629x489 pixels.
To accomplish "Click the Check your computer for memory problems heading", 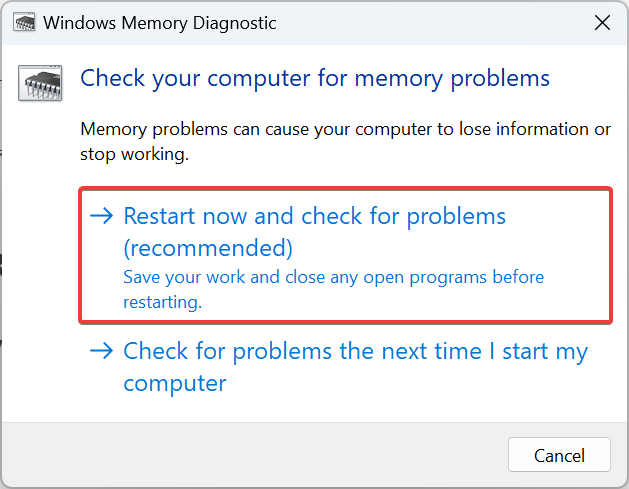I will [x=314, y=78].
